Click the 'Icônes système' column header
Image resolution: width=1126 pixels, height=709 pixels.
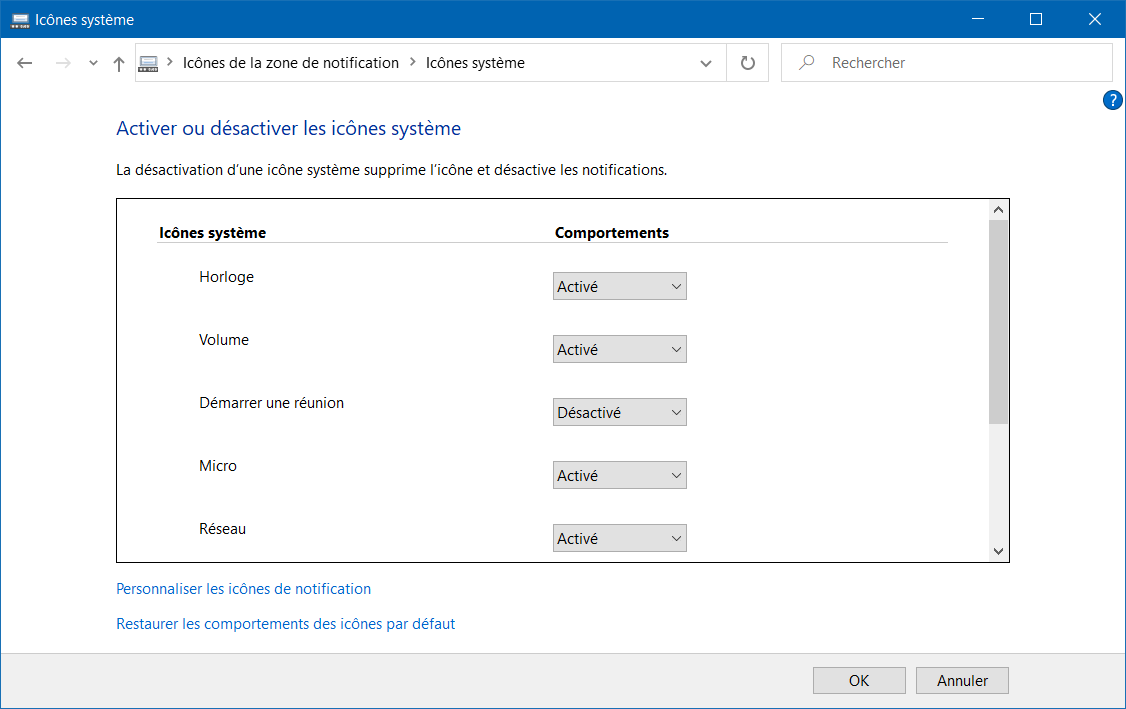pos(213,233)
